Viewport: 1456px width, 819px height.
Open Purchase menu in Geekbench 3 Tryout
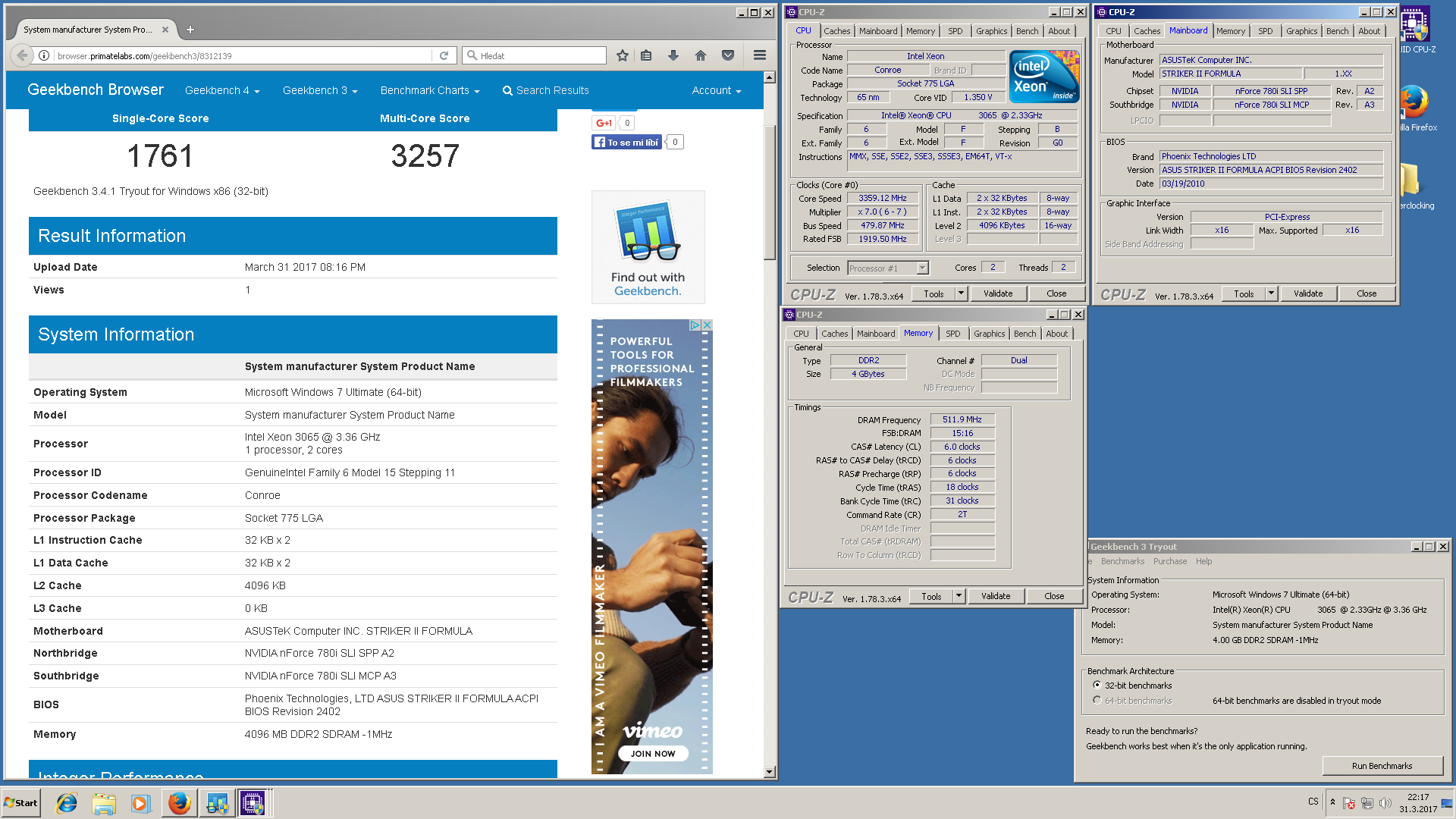click(x=1170, y=561)
